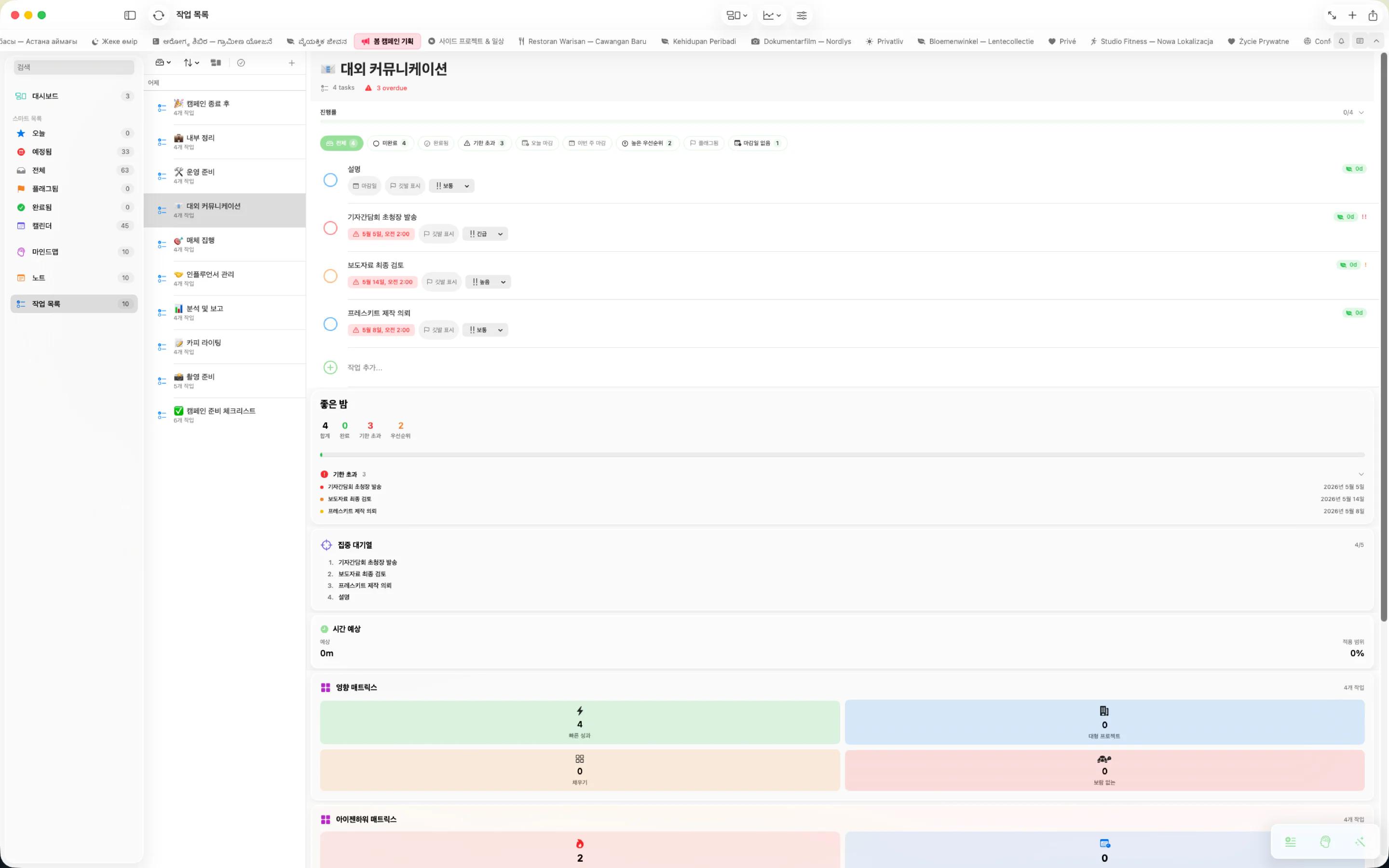Open 캘린더 in the sidebar
Image resolution: width=1389 pixels, height=868 pixels.
click(74, 226)
